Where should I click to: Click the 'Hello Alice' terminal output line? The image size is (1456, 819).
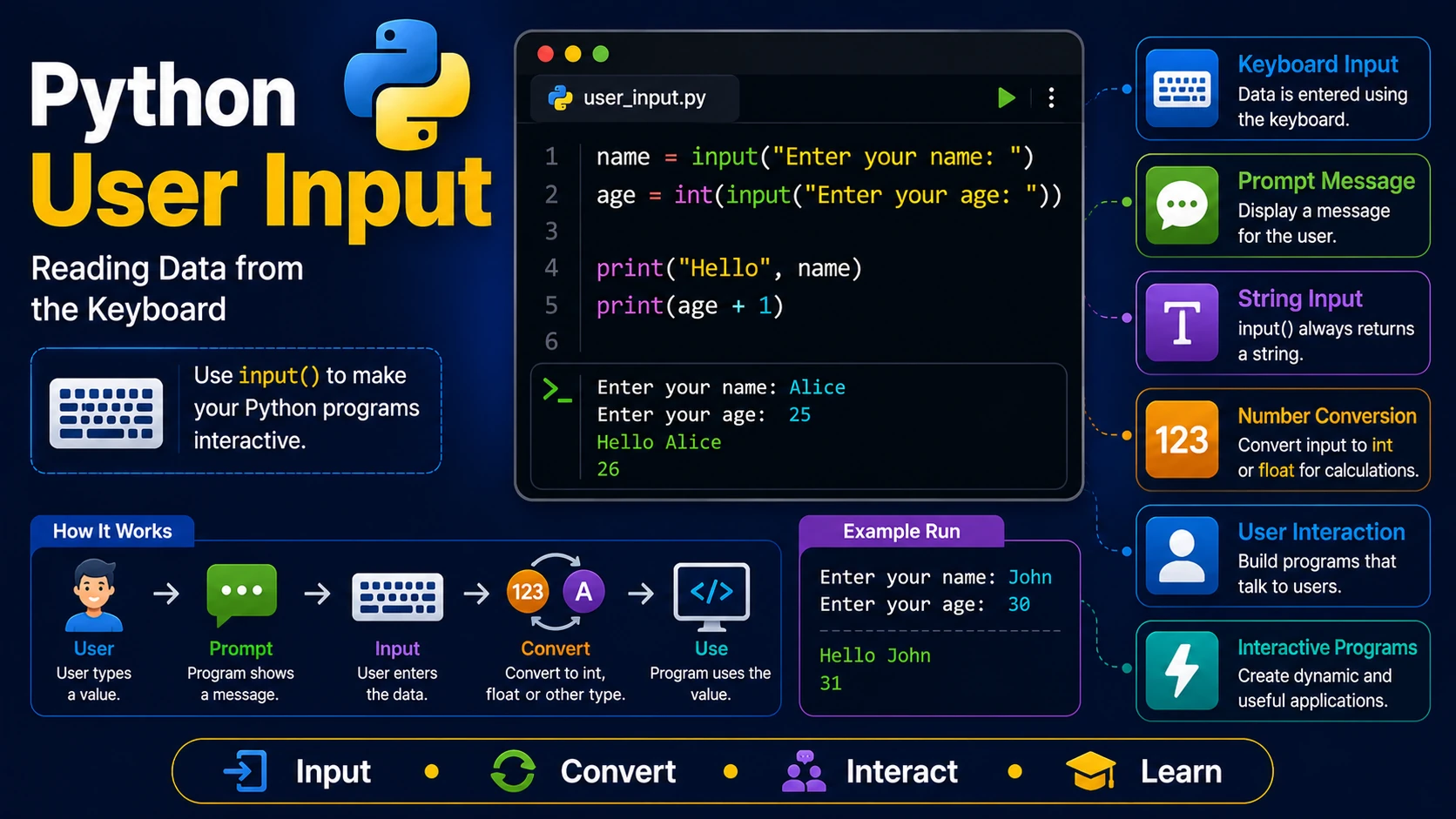pyautogui.click(x=658, y=442)
